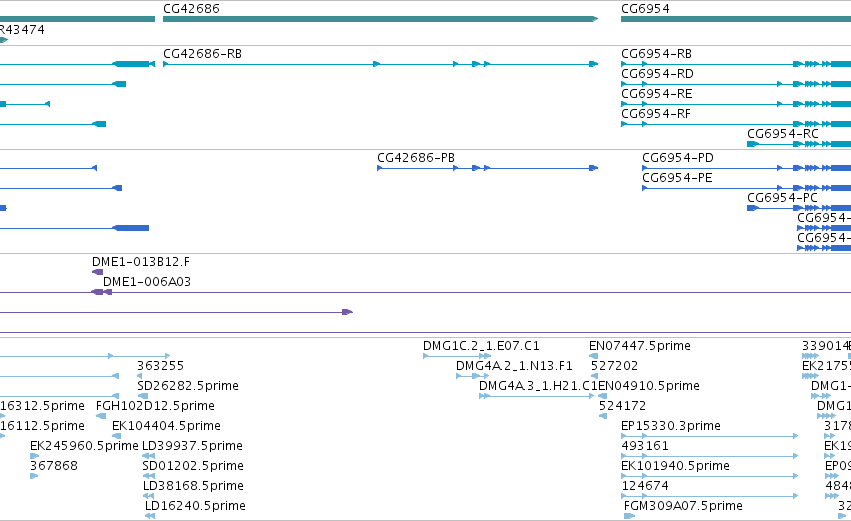Screen dimensions: 851x521
Task: Click the CG42686-RB transcript end exon
Action: point(594,64)
